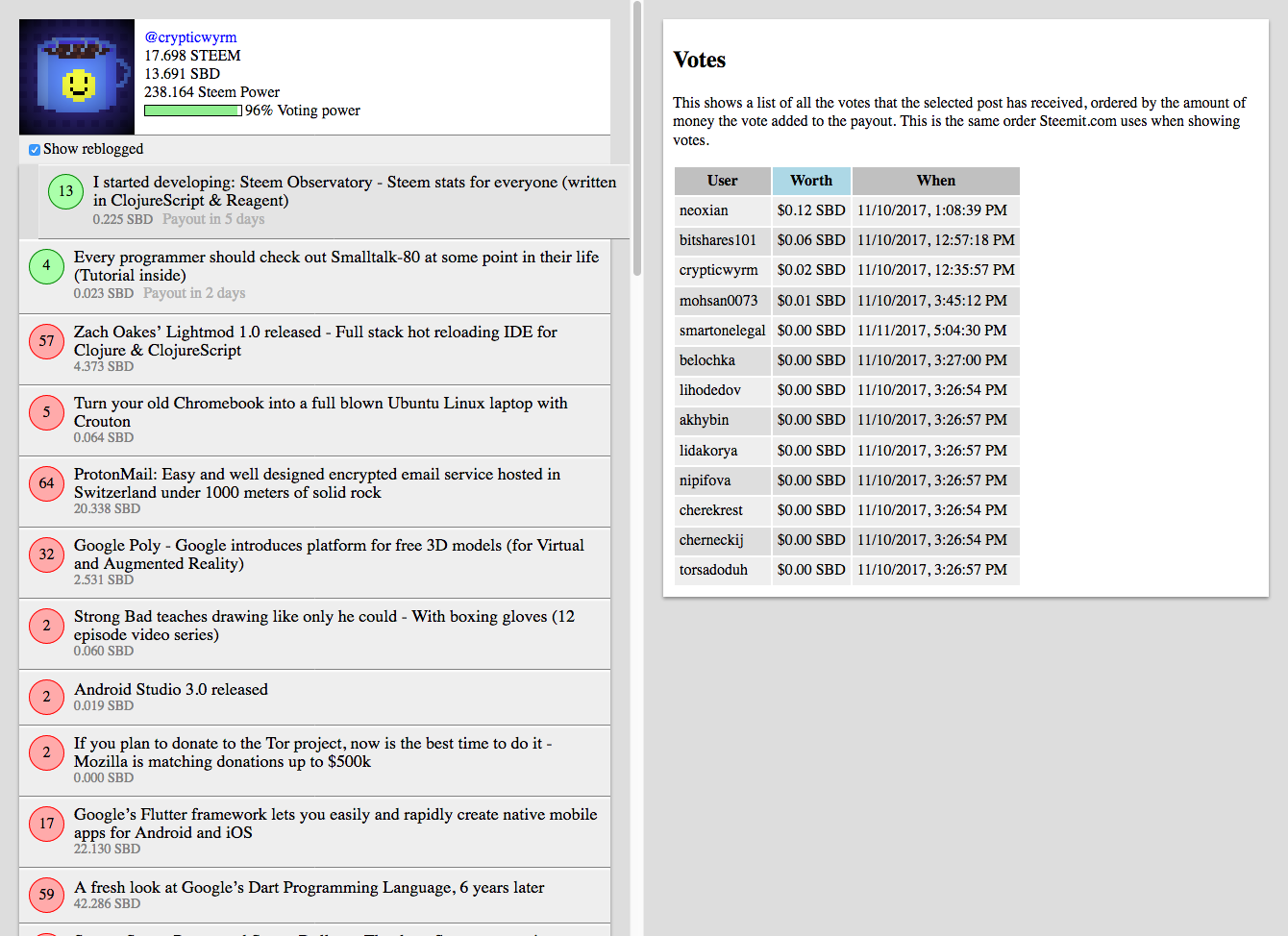Click the cherneckij user cell
The image size is (1288, 936).
(x=723, y=540)
